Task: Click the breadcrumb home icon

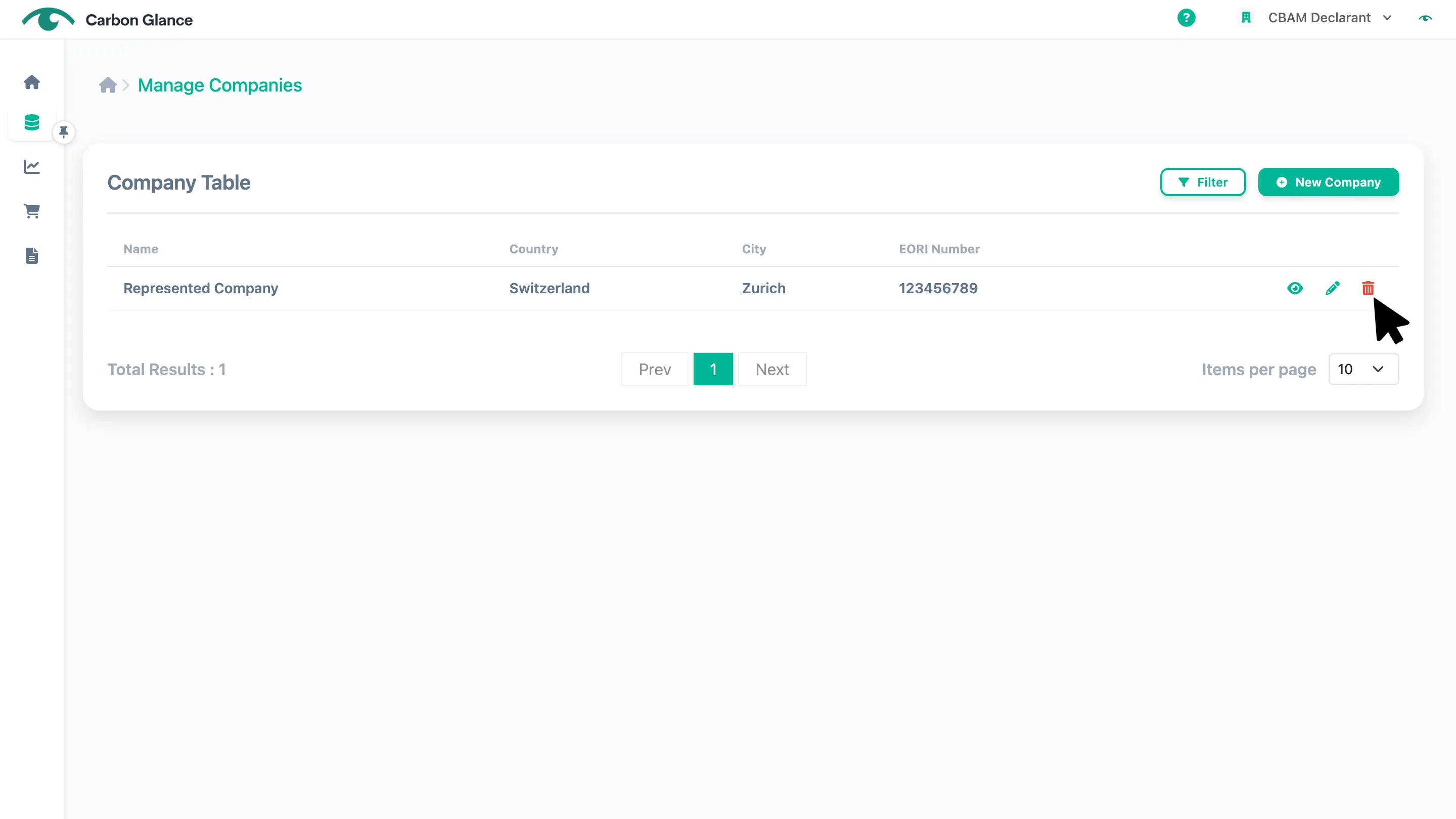Action: pyautogui.click(x=107, y=85)
